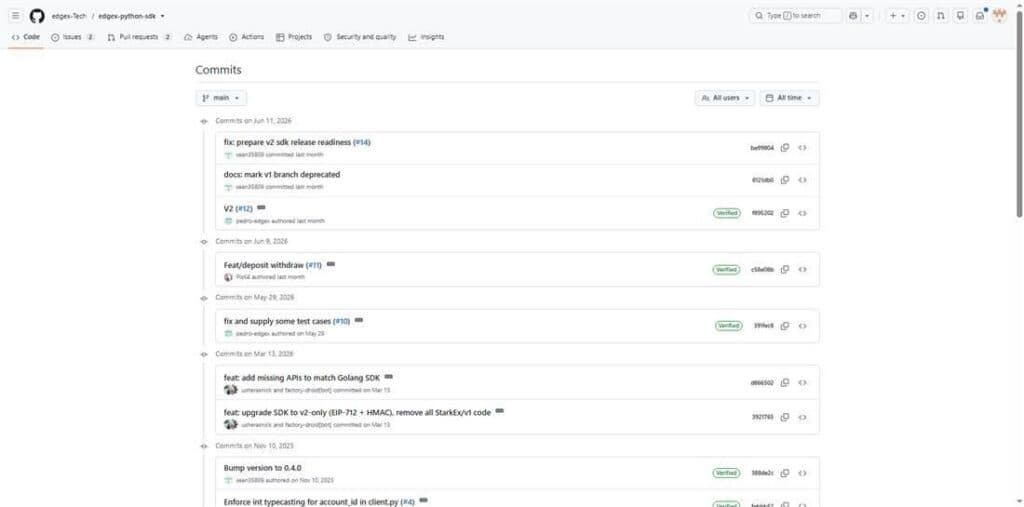Expand 'Feat/deposit withdraw' commit description ellipsis
The image size is (1024, 507).
pos(331,265)
